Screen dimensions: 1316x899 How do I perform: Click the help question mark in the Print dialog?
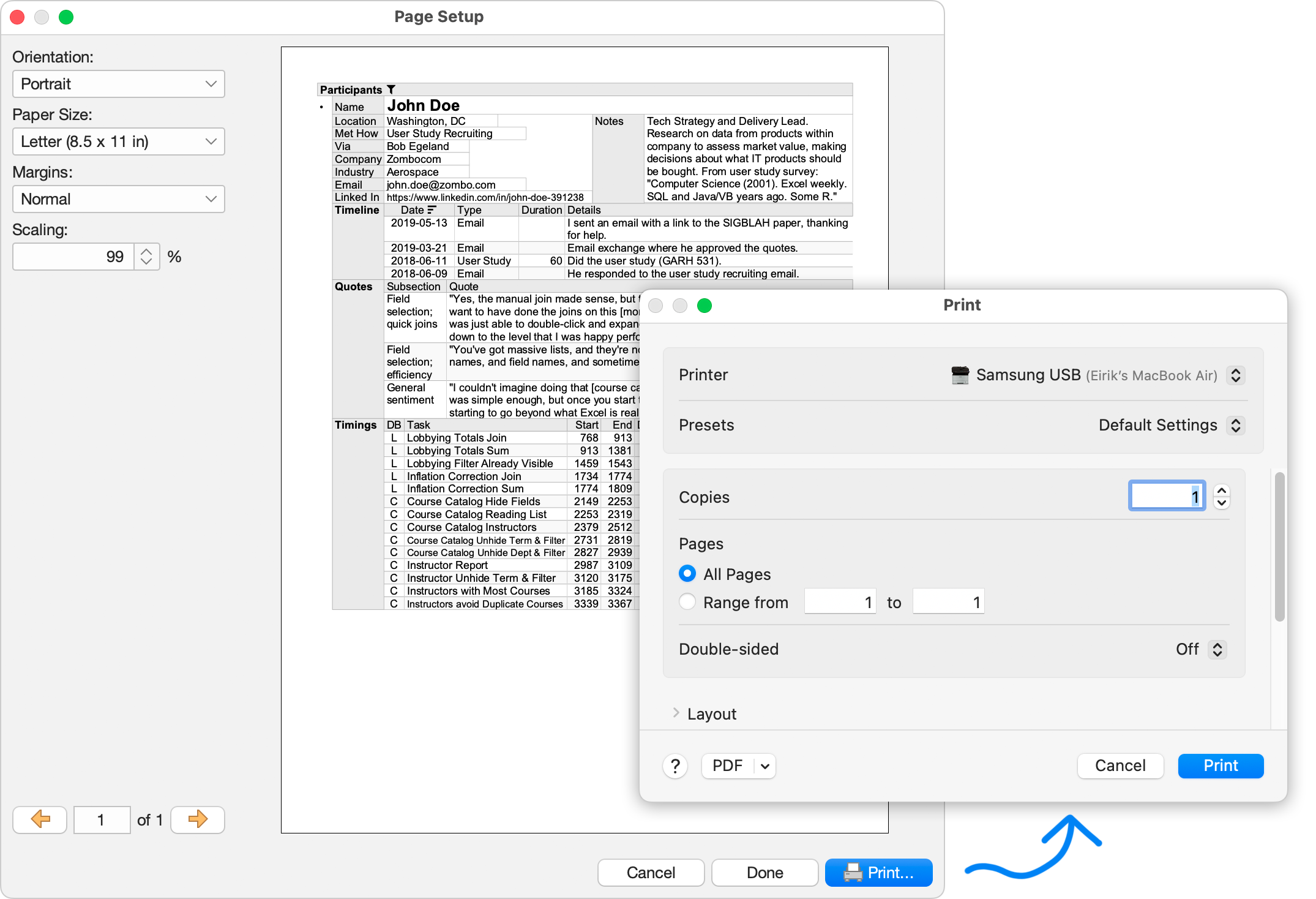(675, 765)
